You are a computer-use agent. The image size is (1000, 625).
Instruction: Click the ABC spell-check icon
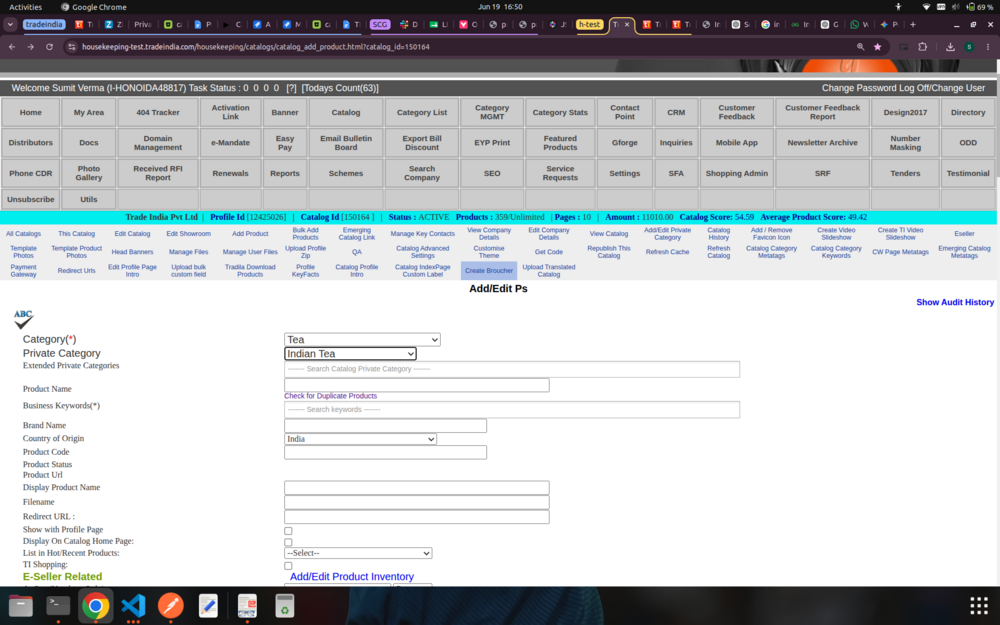pos(24,319)
